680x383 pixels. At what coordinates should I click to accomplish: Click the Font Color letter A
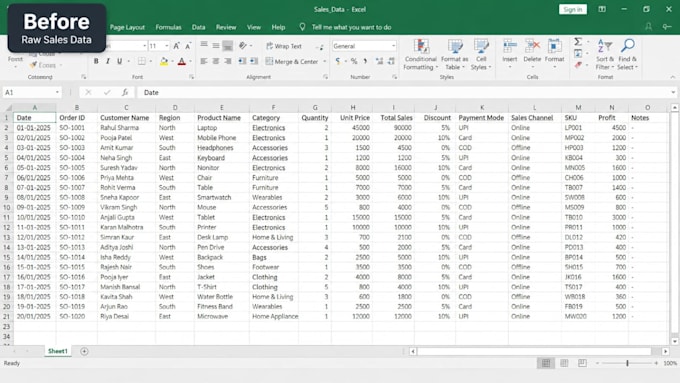coord(182,61)
